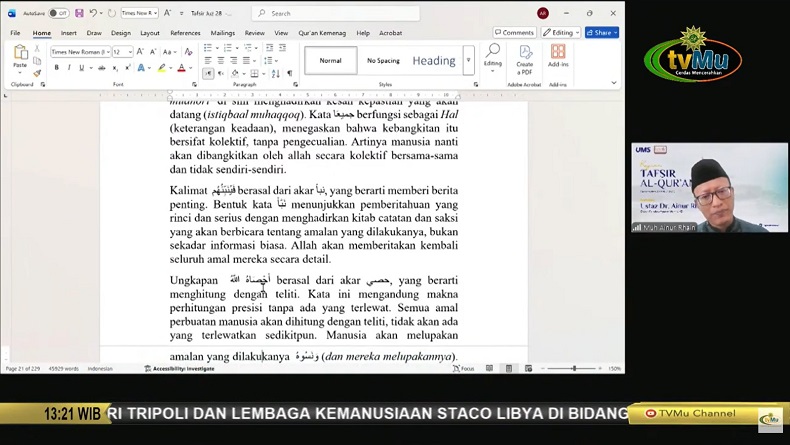This screenshot has height=445, width=790.
Task: Adjust the zoom slider in status bar
Action: [573, 368]
